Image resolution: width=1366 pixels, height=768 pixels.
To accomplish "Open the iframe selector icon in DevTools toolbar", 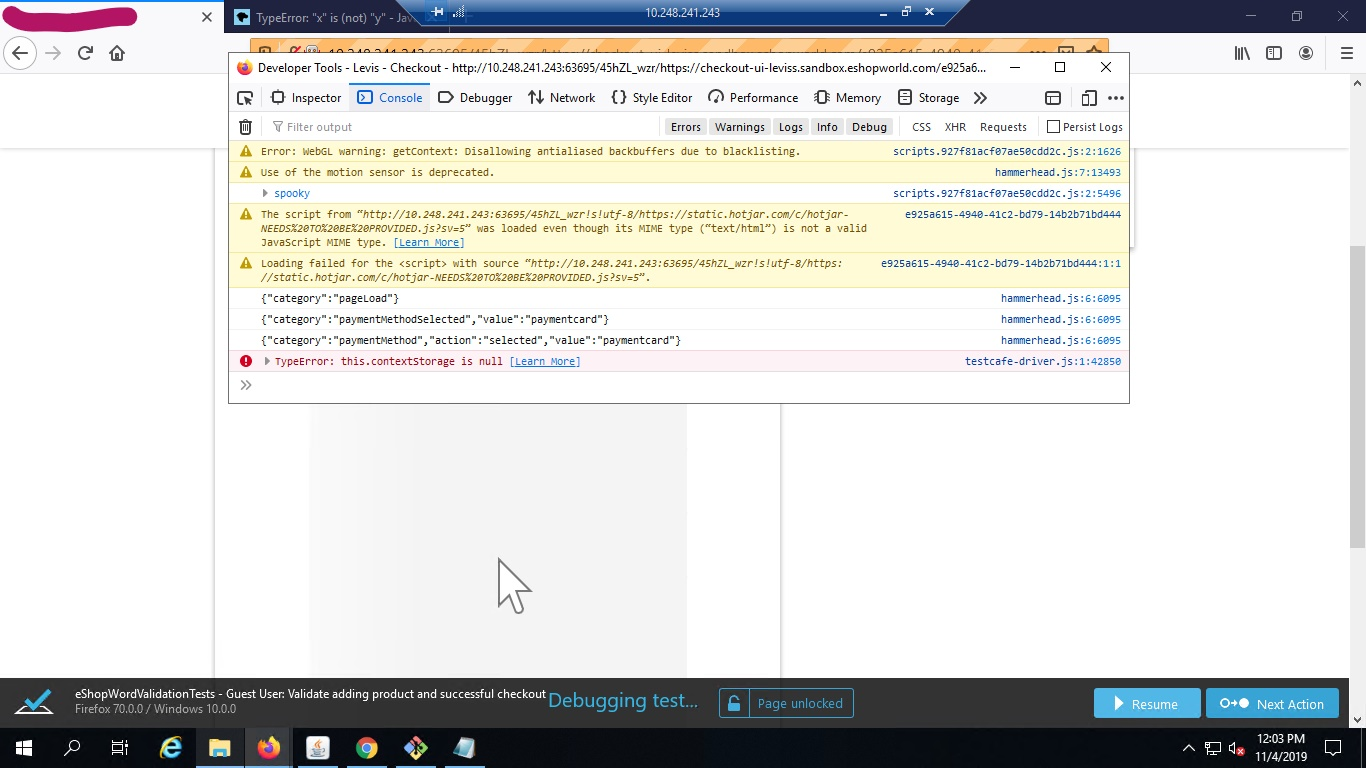I will (1053, 97).
